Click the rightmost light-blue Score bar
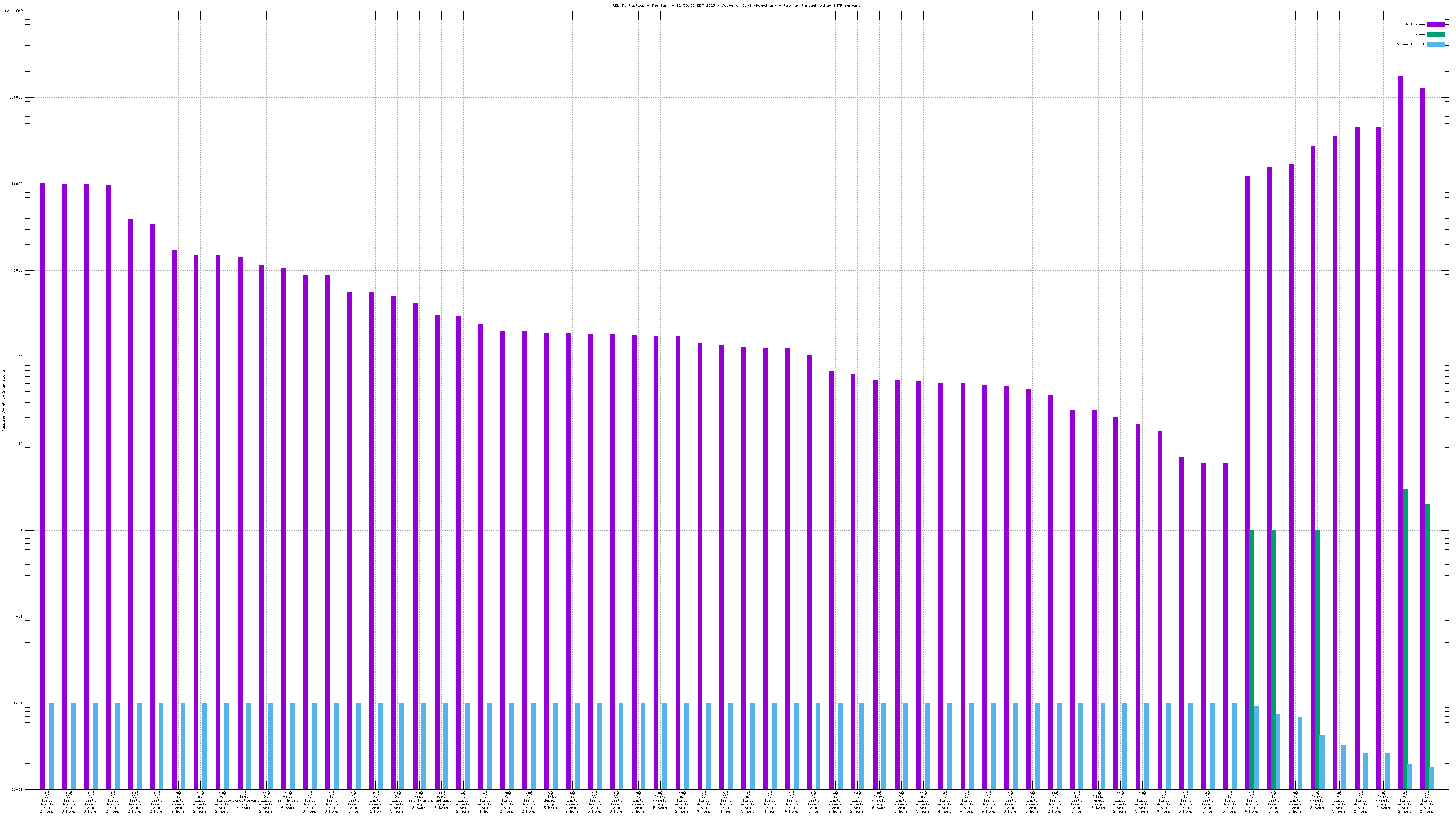The width and height of the screenshot is (1456, 819). click(1432, 779)
